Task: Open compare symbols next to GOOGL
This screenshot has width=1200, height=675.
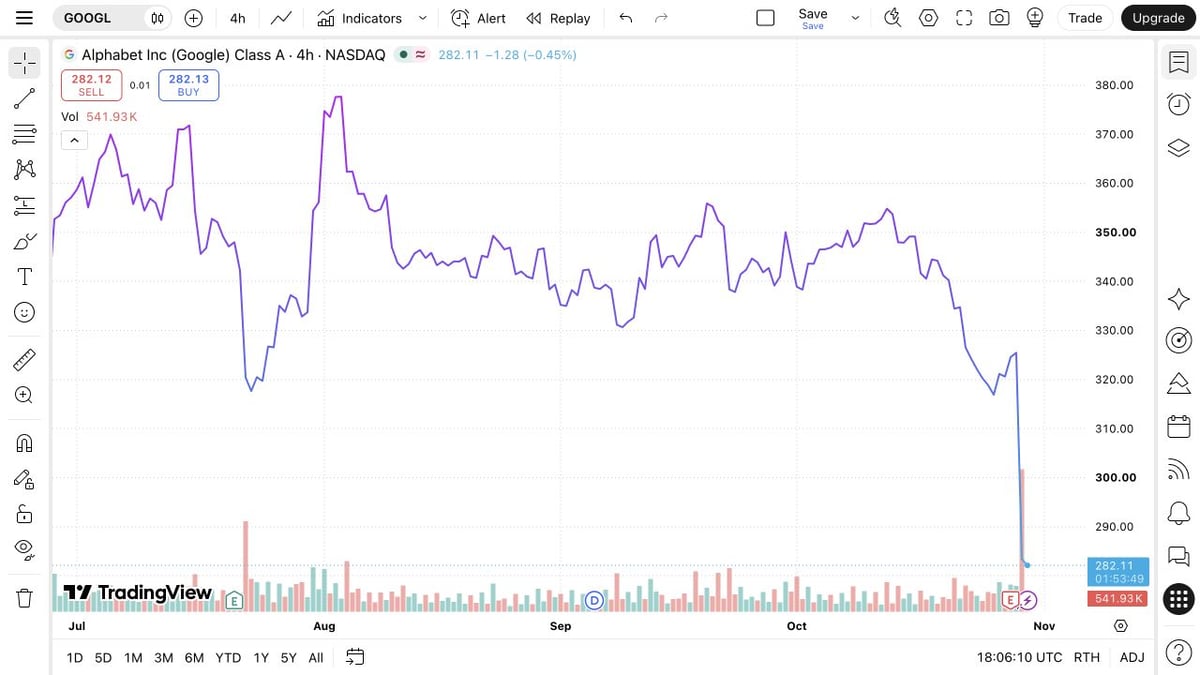Action: [157, 18]
